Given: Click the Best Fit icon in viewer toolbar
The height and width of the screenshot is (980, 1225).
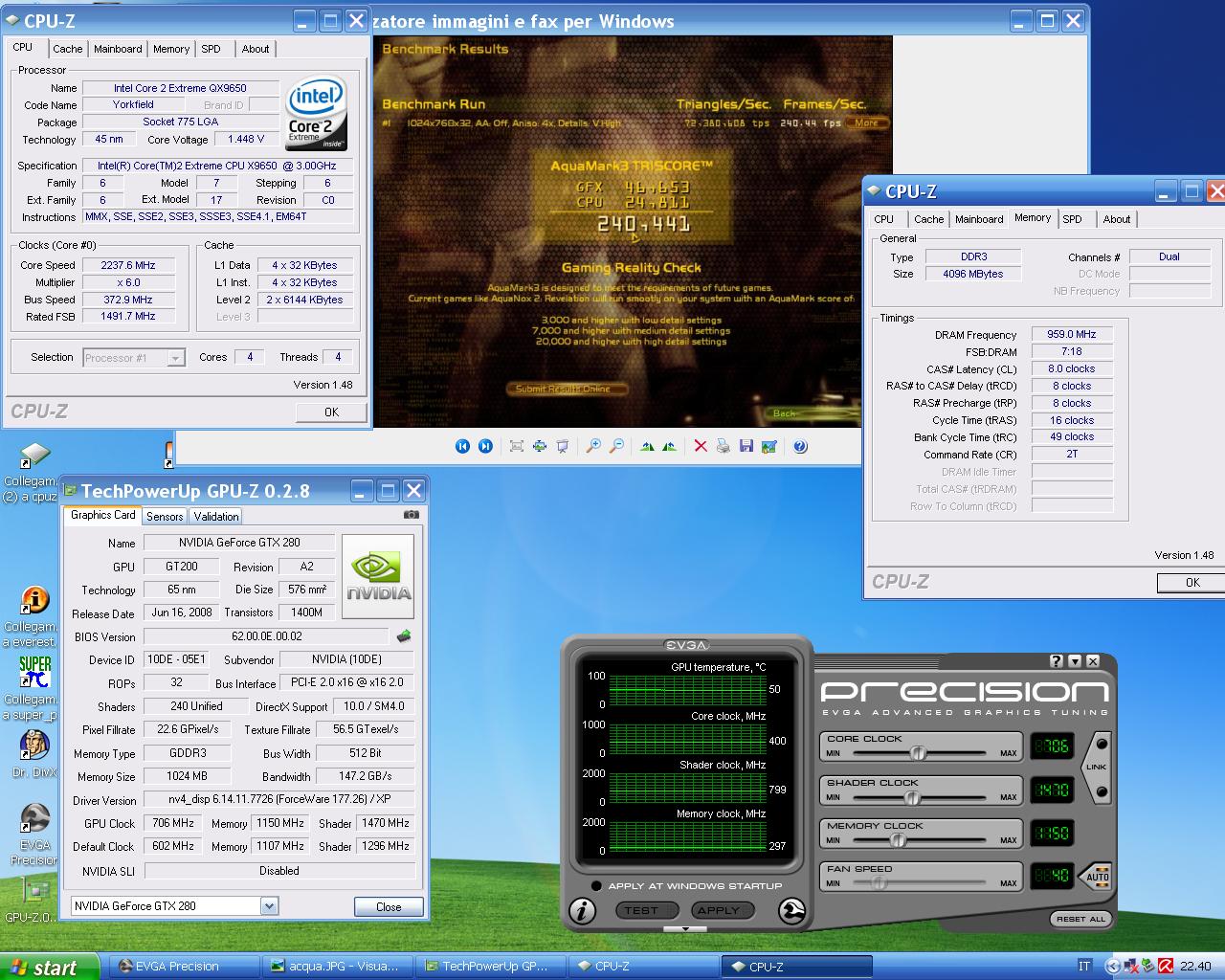Looking at the screenshot, I should pyautogui.click(x=517, y=446).
